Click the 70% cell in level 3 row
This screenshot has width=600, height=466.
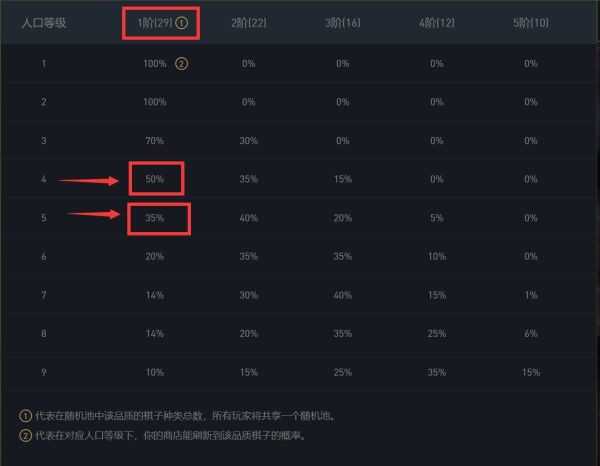(x=155, y=141)
